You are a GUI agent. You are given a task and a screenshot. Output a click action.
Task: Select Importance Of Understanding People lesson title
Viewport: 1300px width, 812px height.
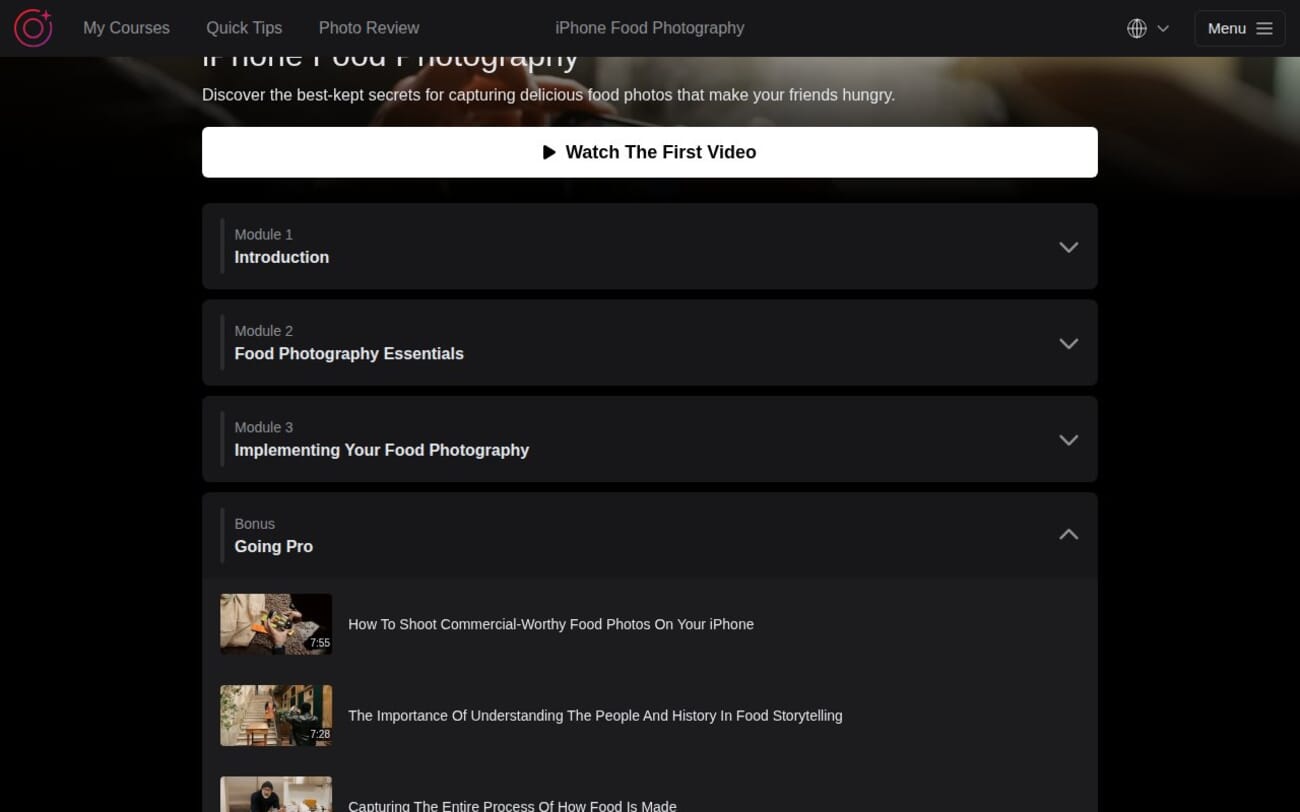pos(594,715)
